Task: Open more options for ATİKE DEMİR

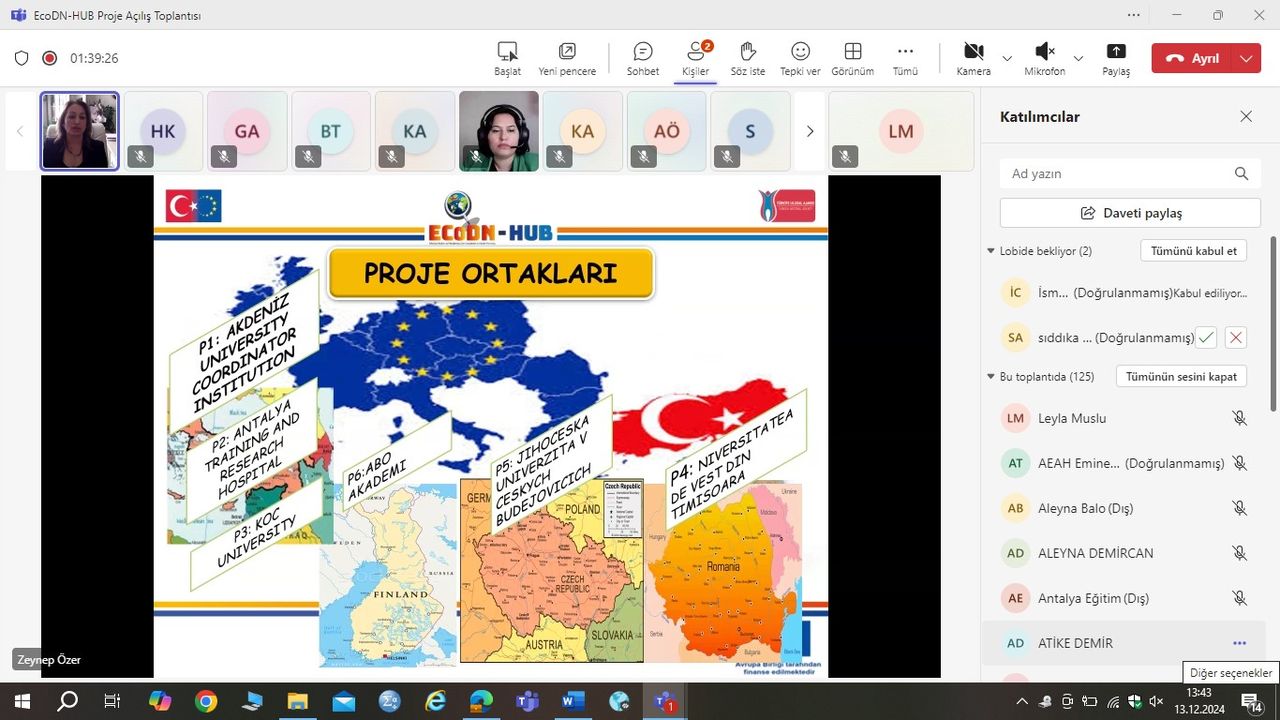Action: click(x=1240, y=643)
